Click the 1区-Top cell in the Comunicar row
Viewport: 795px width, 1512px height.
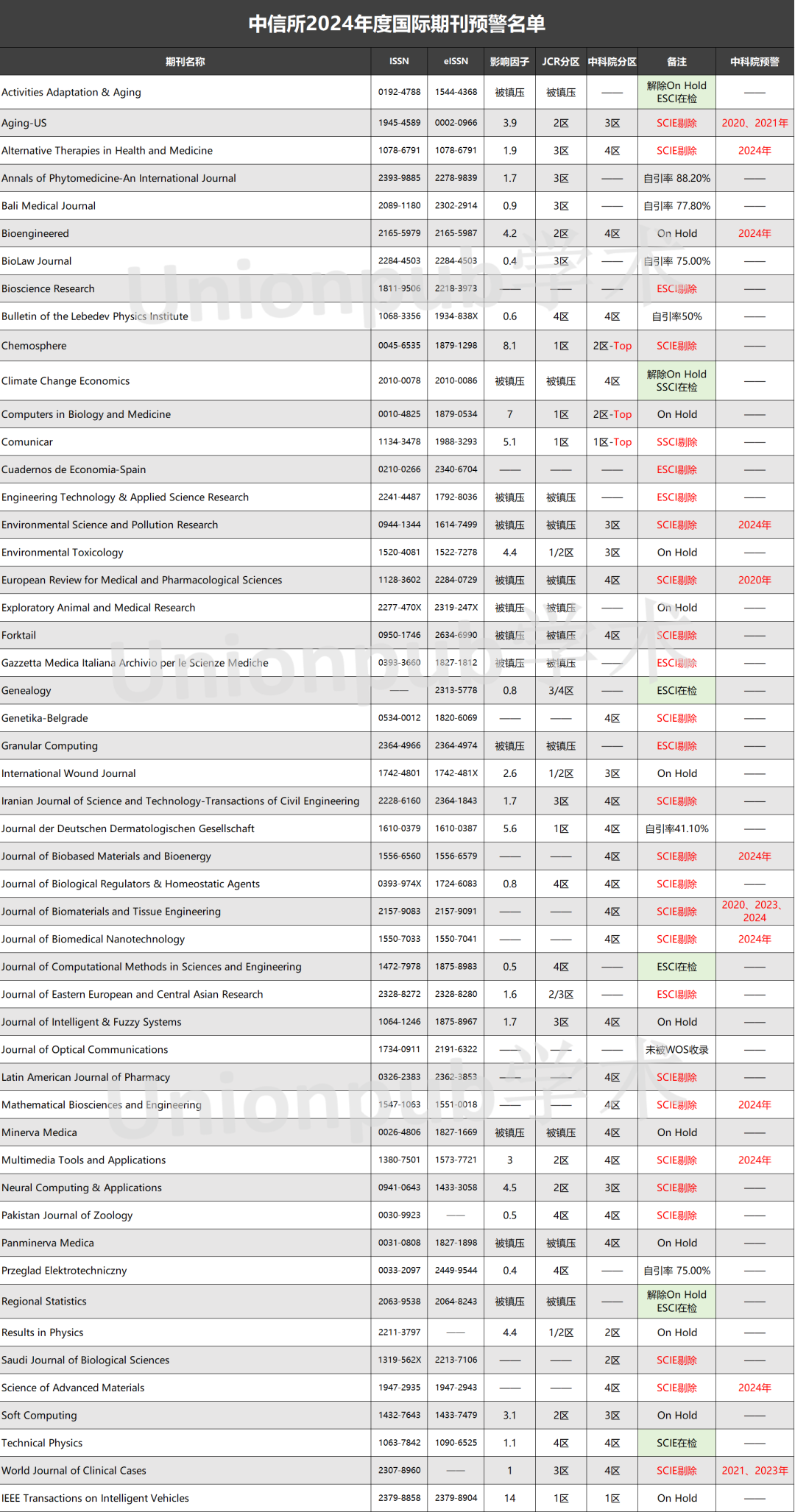(x=612, y=442)
